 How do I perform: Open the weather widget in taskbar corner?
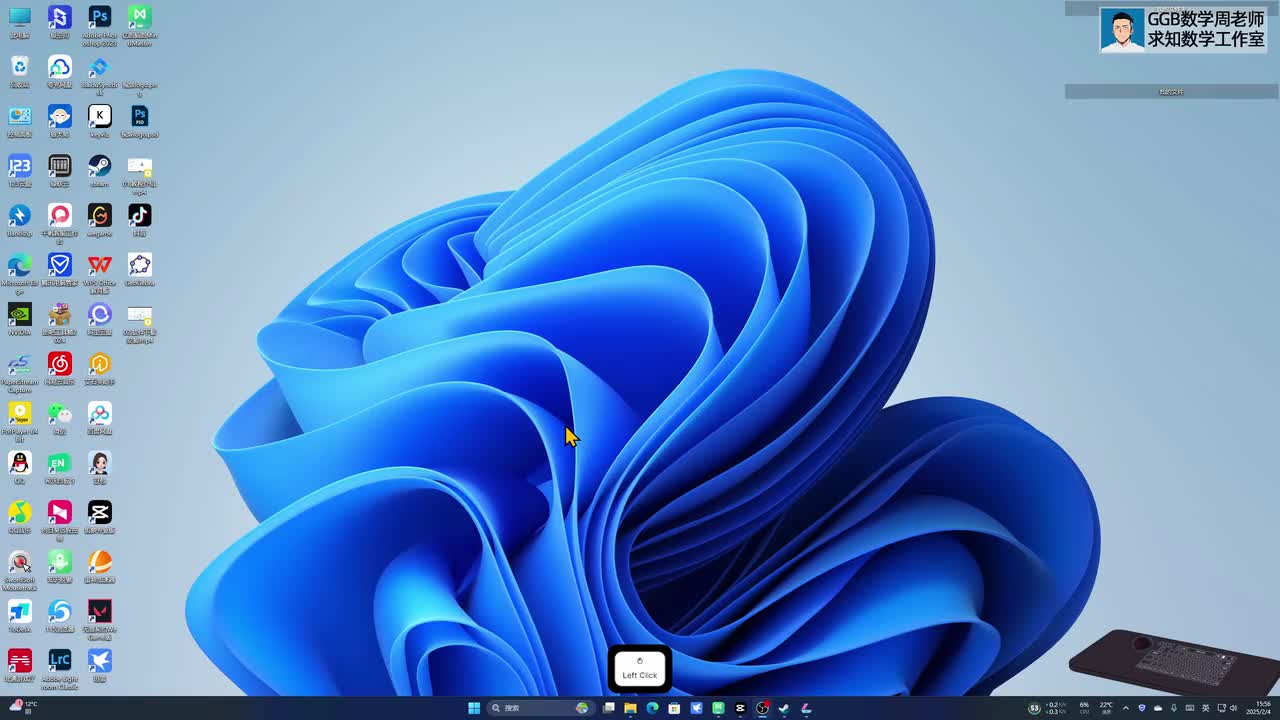point(21,707)
